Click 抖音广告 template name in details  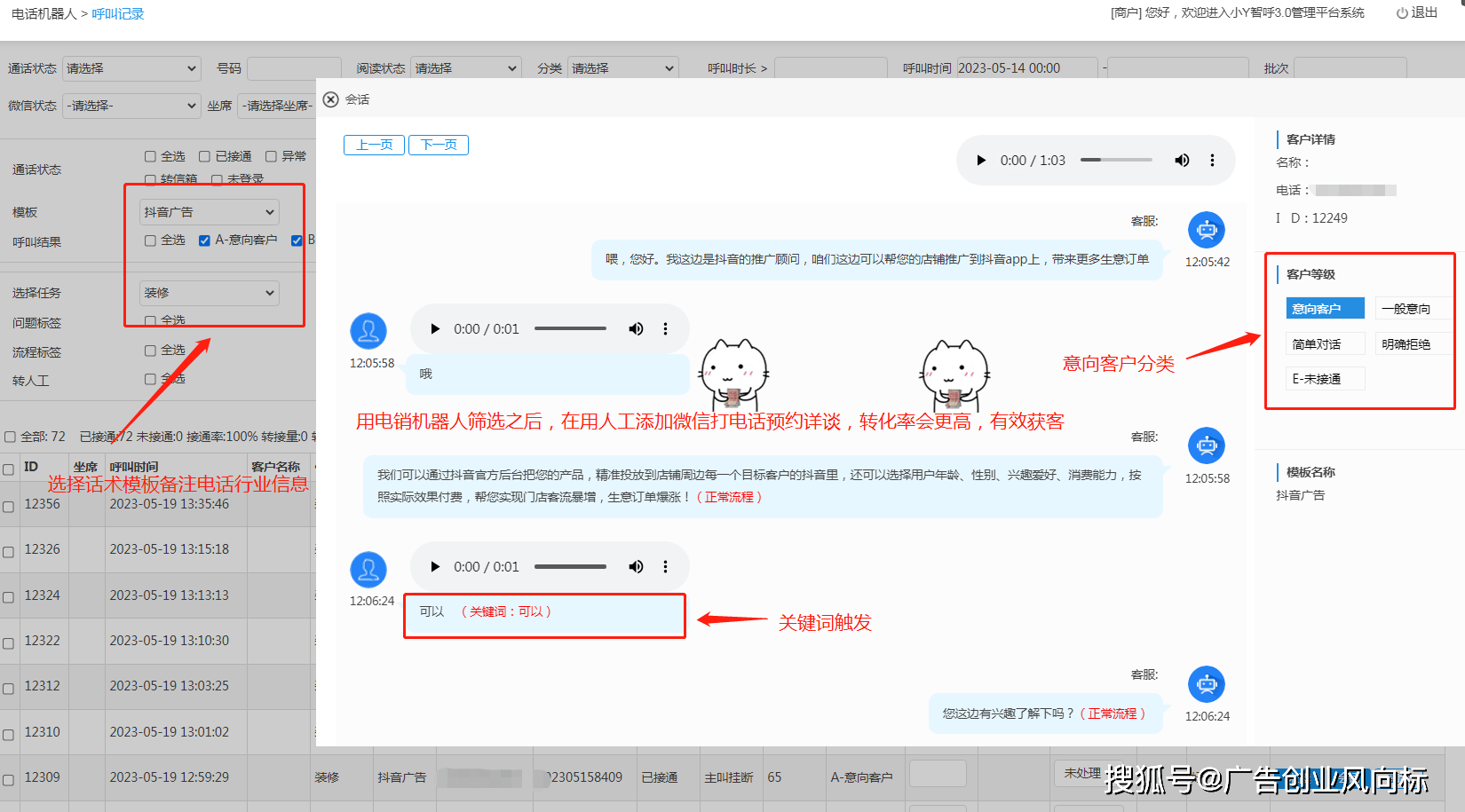[1300, 495]
